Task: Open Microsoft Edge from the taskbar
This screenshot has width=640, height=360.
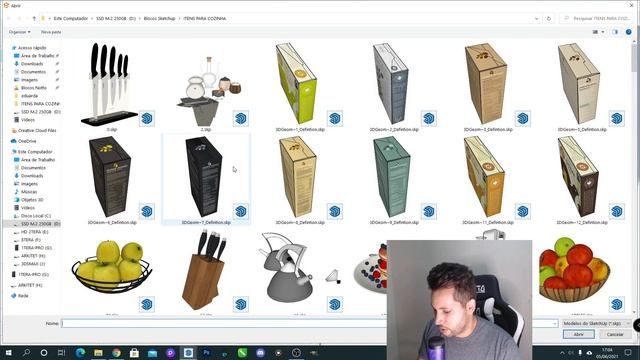Action: point(80,353)
